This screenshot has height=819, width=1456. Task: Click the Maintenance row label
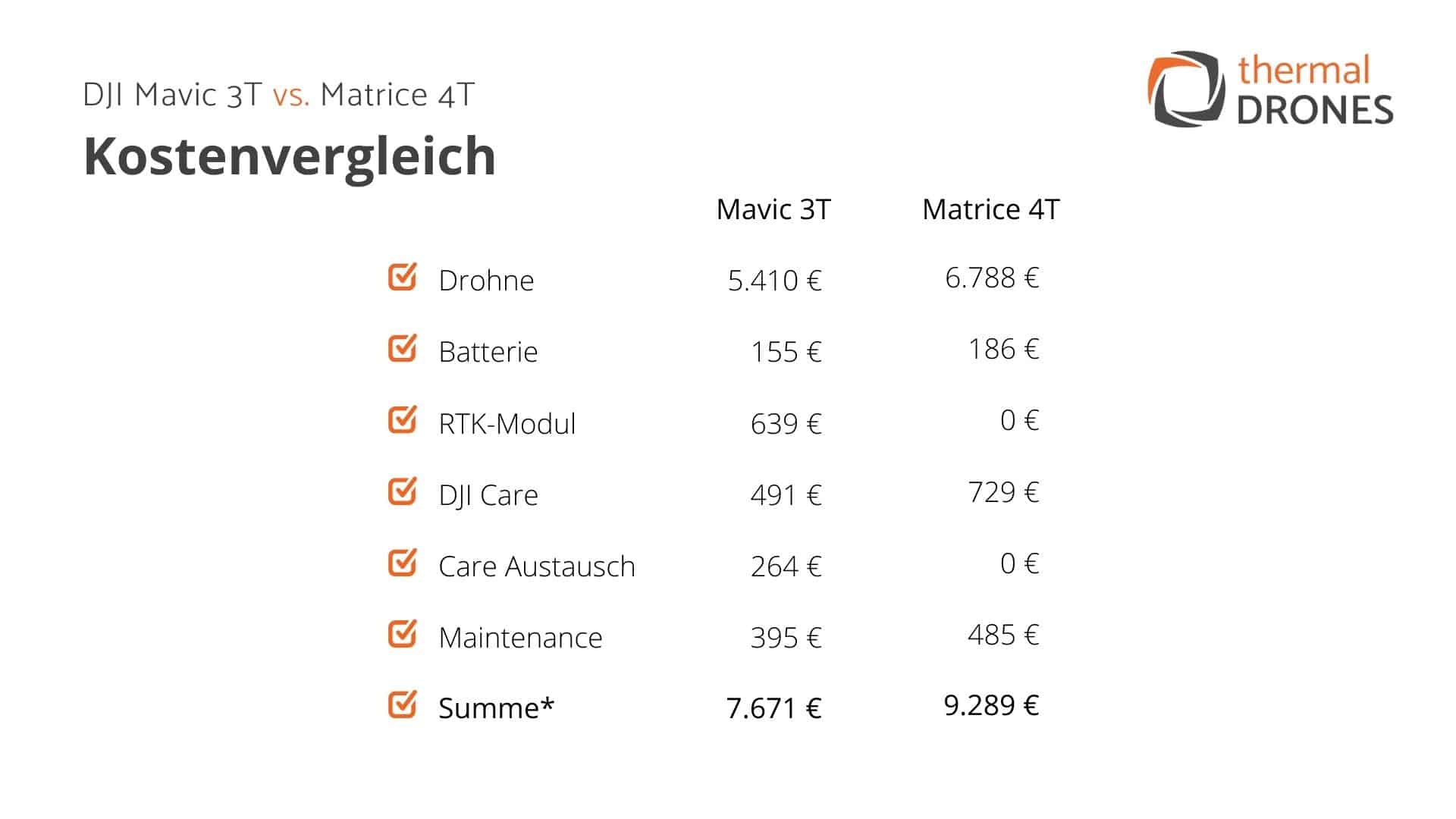pos(520,638)
